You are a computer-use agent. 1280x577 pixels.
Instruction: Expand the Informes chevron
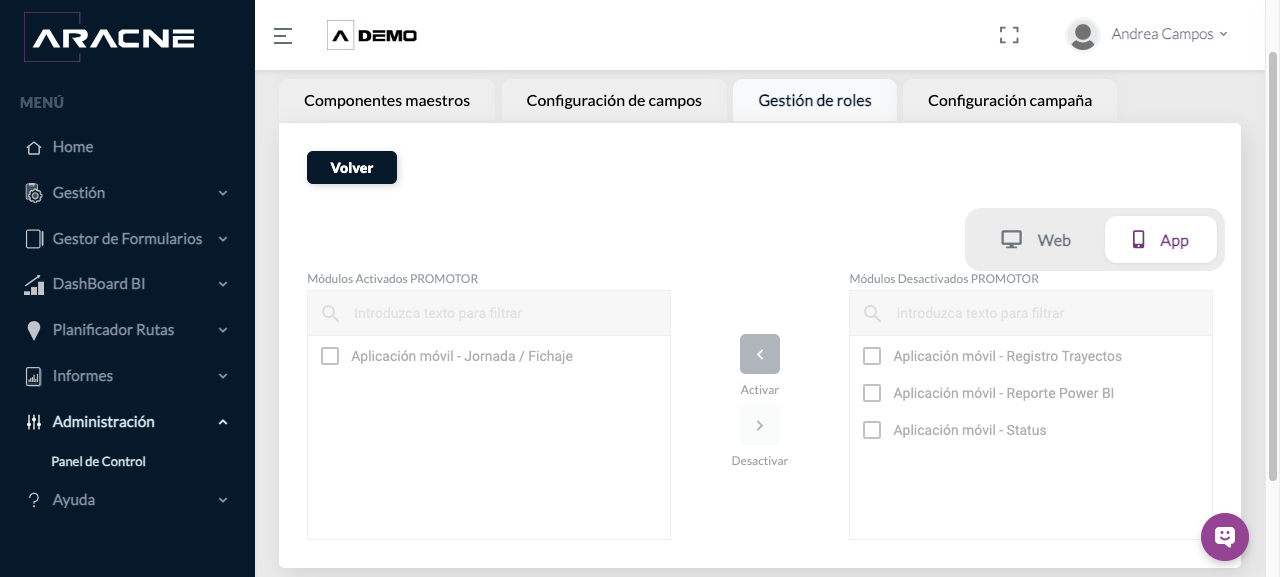pyautogui.click(x=223, y=376)
